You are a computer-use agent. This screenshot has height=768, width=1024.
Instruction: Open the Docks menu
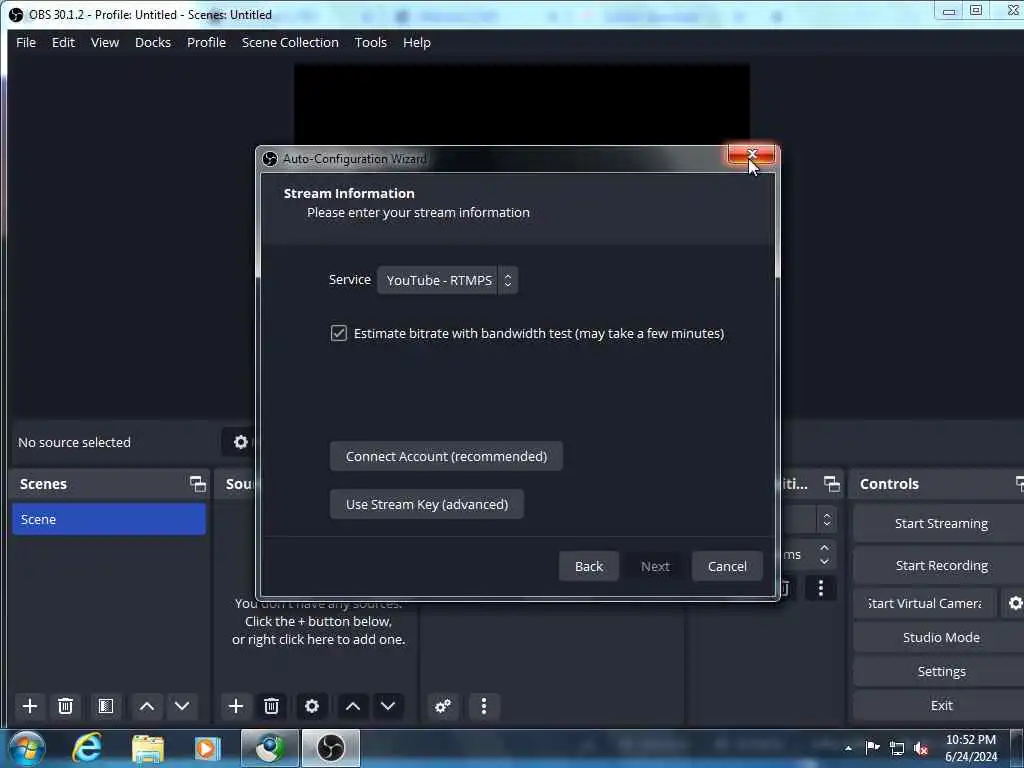point(153,42)
